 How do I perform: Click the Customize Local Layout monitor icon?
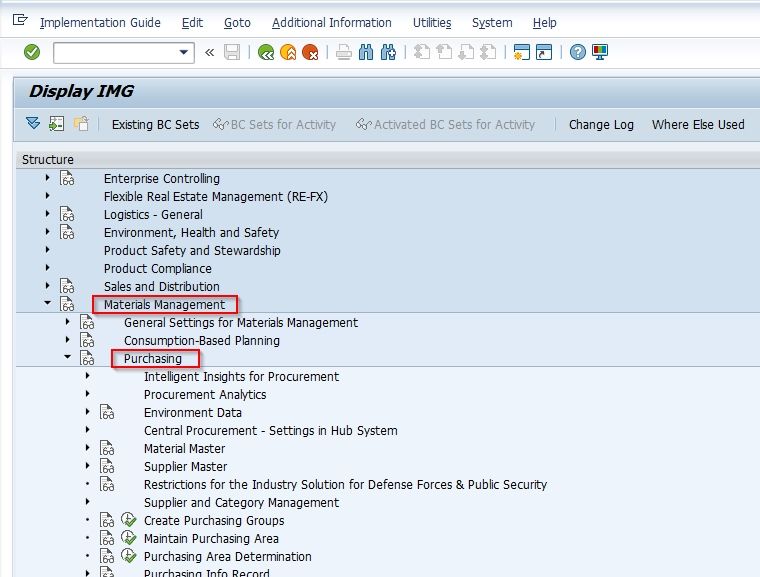[600, 52]
